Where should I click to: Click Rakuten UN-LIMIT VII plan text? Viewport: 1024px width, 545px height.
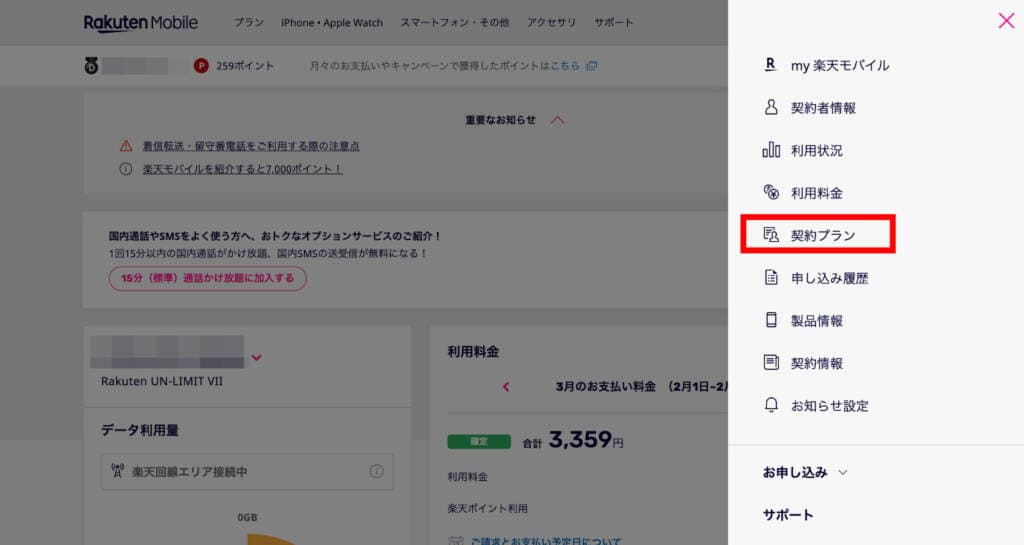tap(162, 381)
